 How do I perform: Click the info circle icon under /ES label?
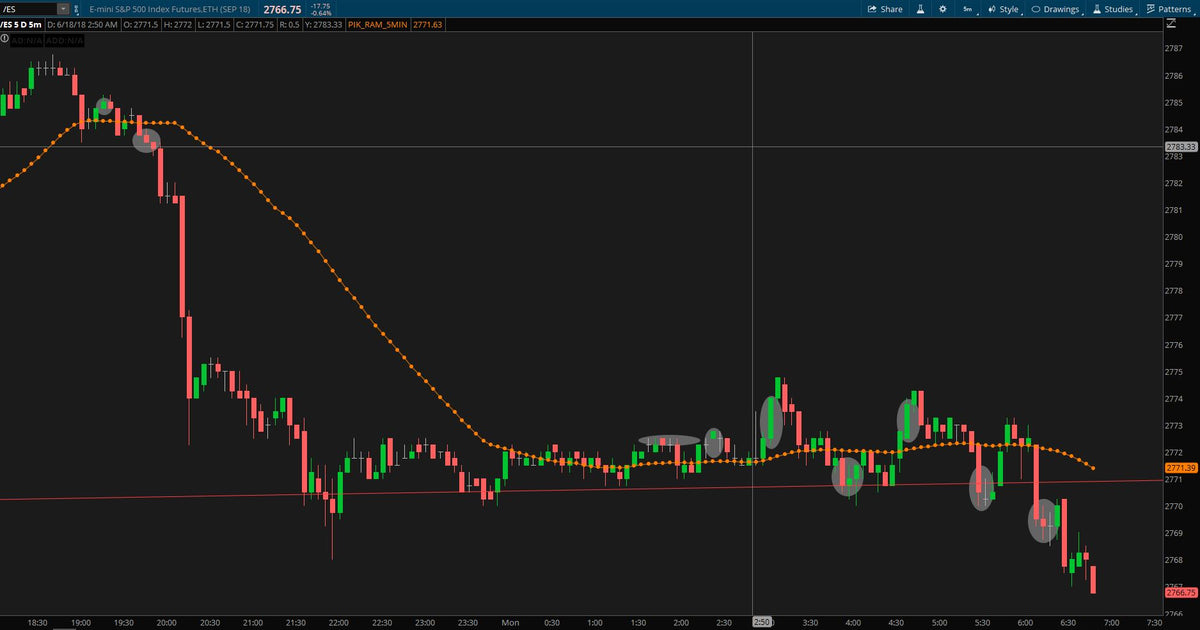tap(4, 38)
